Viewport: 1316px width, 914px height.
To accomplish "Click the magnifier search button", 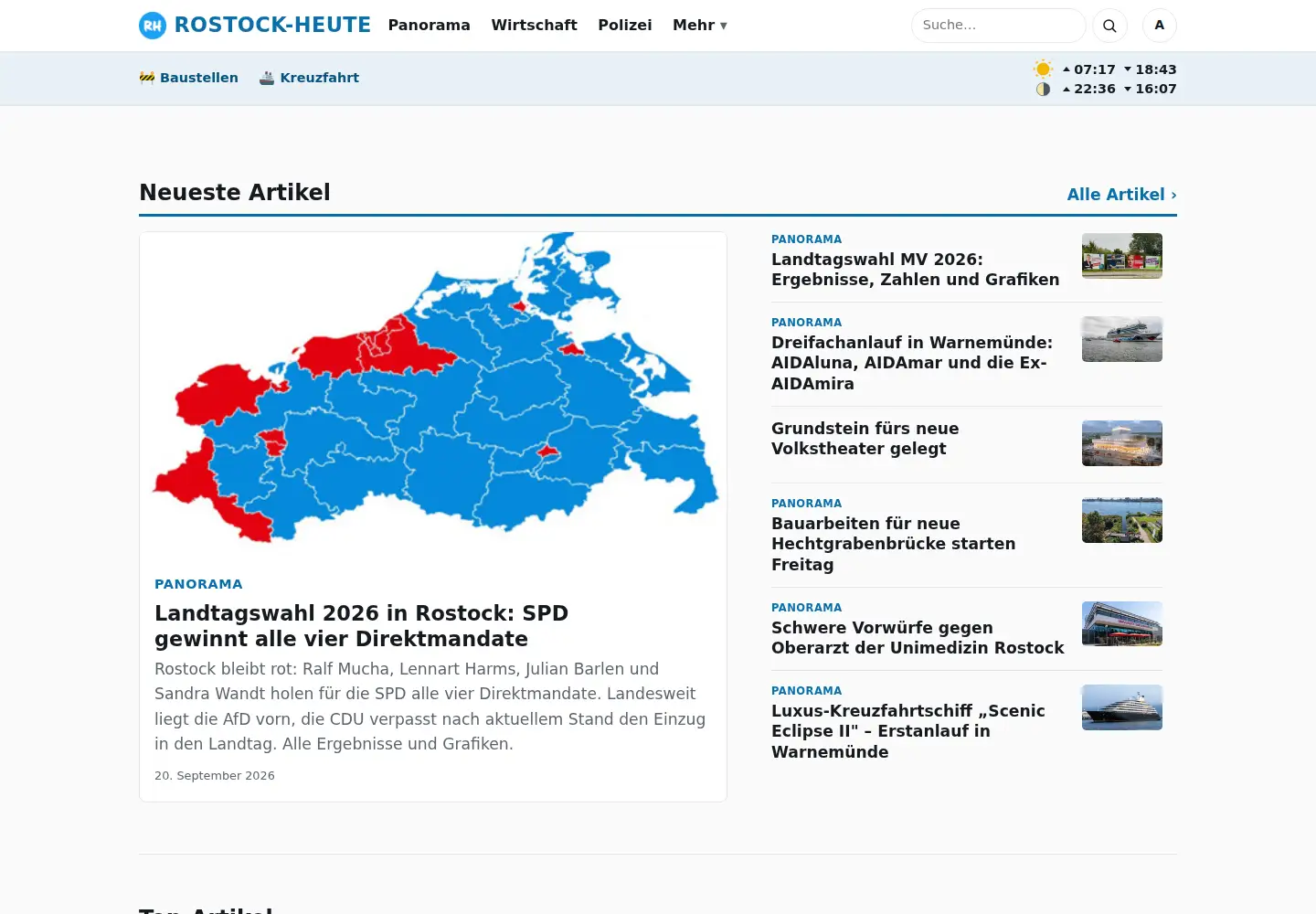I will (1109, 26).
